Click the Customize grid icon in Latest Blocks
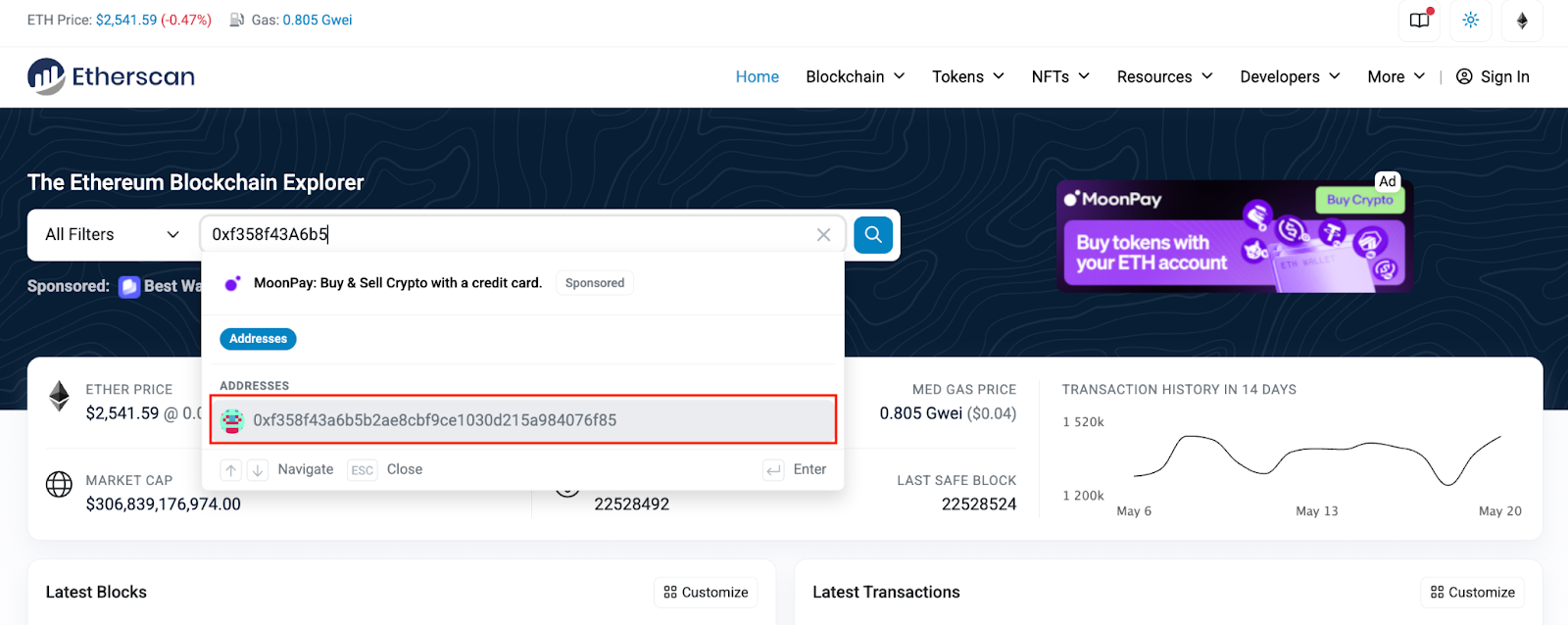Screen dimensions: 1568x625 (x=670, y=593)
